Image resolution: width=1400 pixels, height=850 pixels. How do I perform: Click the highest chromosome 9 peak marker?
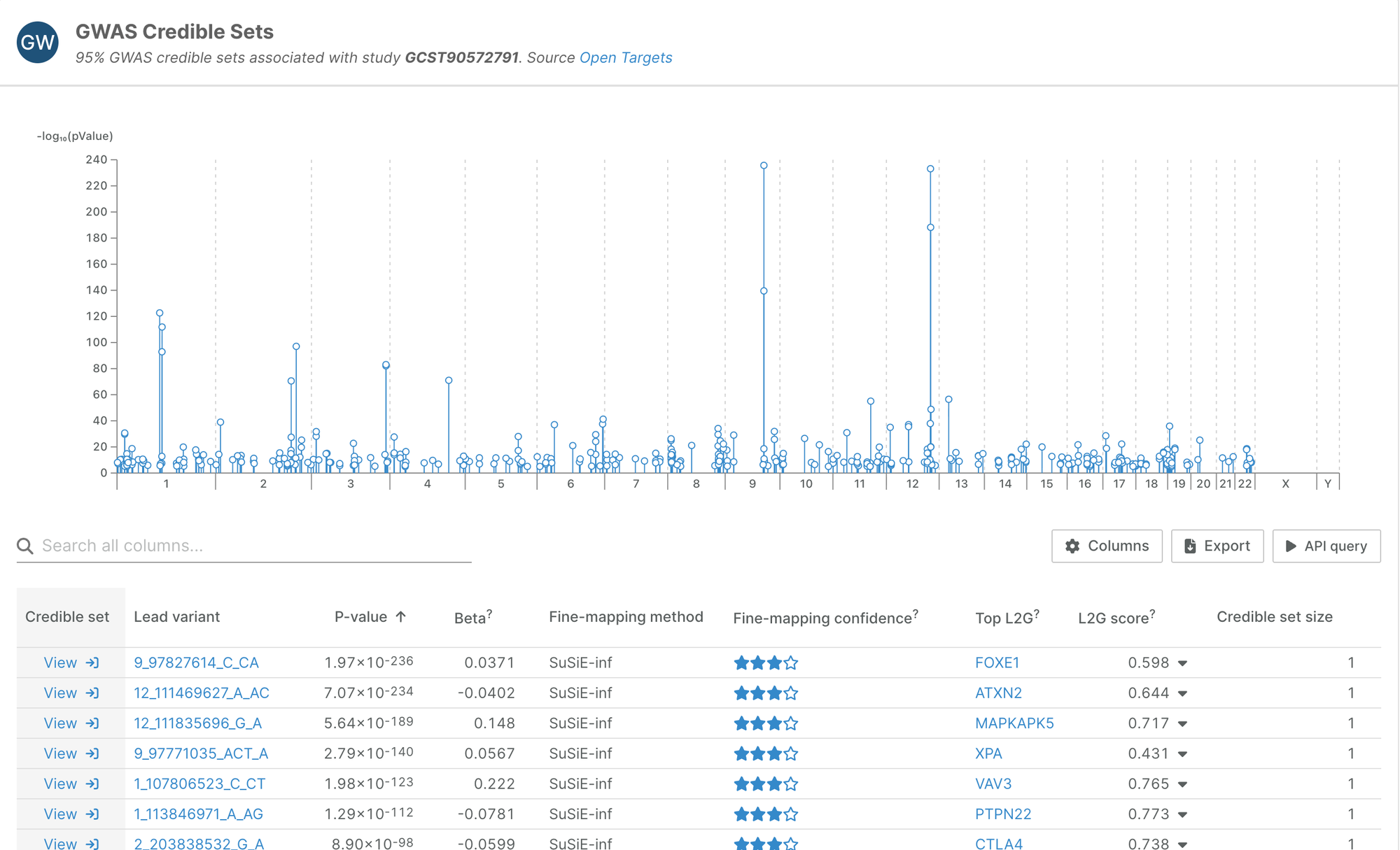point(764,166)
